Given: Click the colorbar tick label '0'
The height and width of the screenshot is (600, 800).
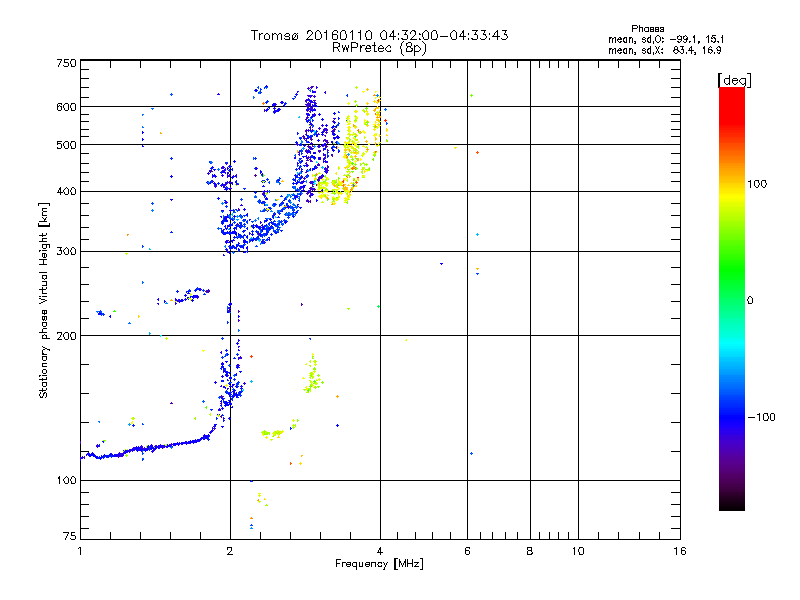Looking at the screenshot, I should coord(750,301).
